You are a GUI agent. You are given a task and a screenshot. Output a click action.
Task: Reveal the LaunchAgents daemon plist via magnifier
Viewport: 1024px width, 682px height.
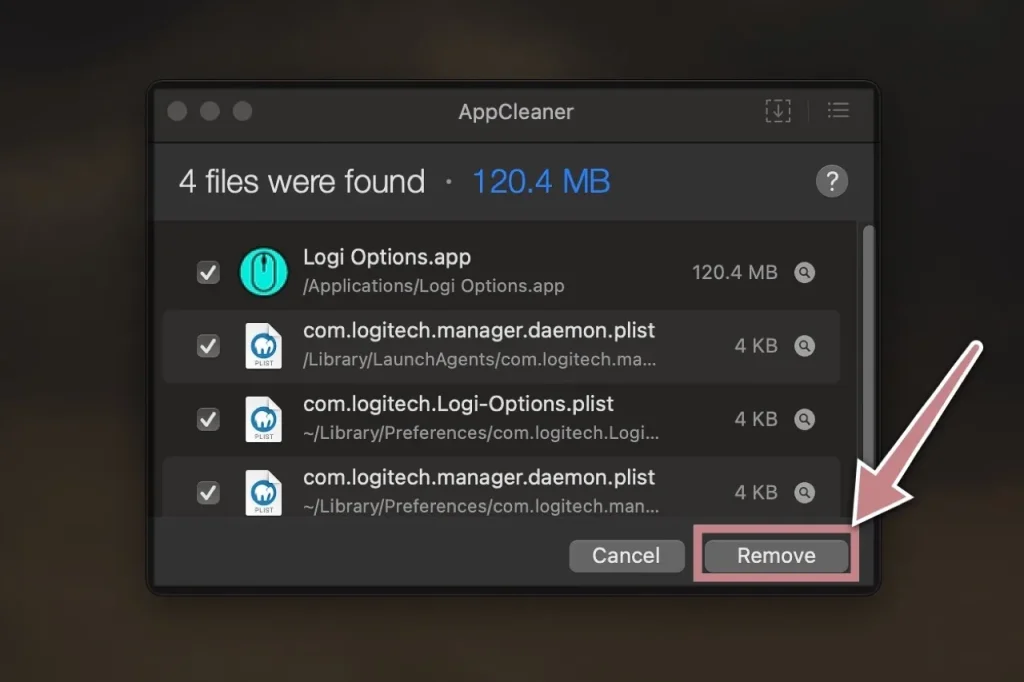805,346
